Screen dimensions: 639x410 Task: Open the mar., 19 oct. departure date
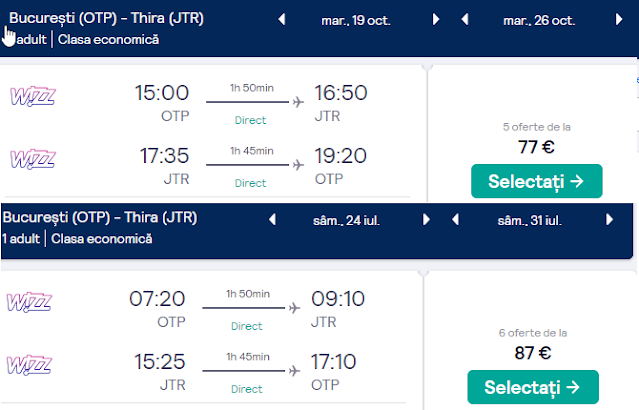click(x=358, y=20)
